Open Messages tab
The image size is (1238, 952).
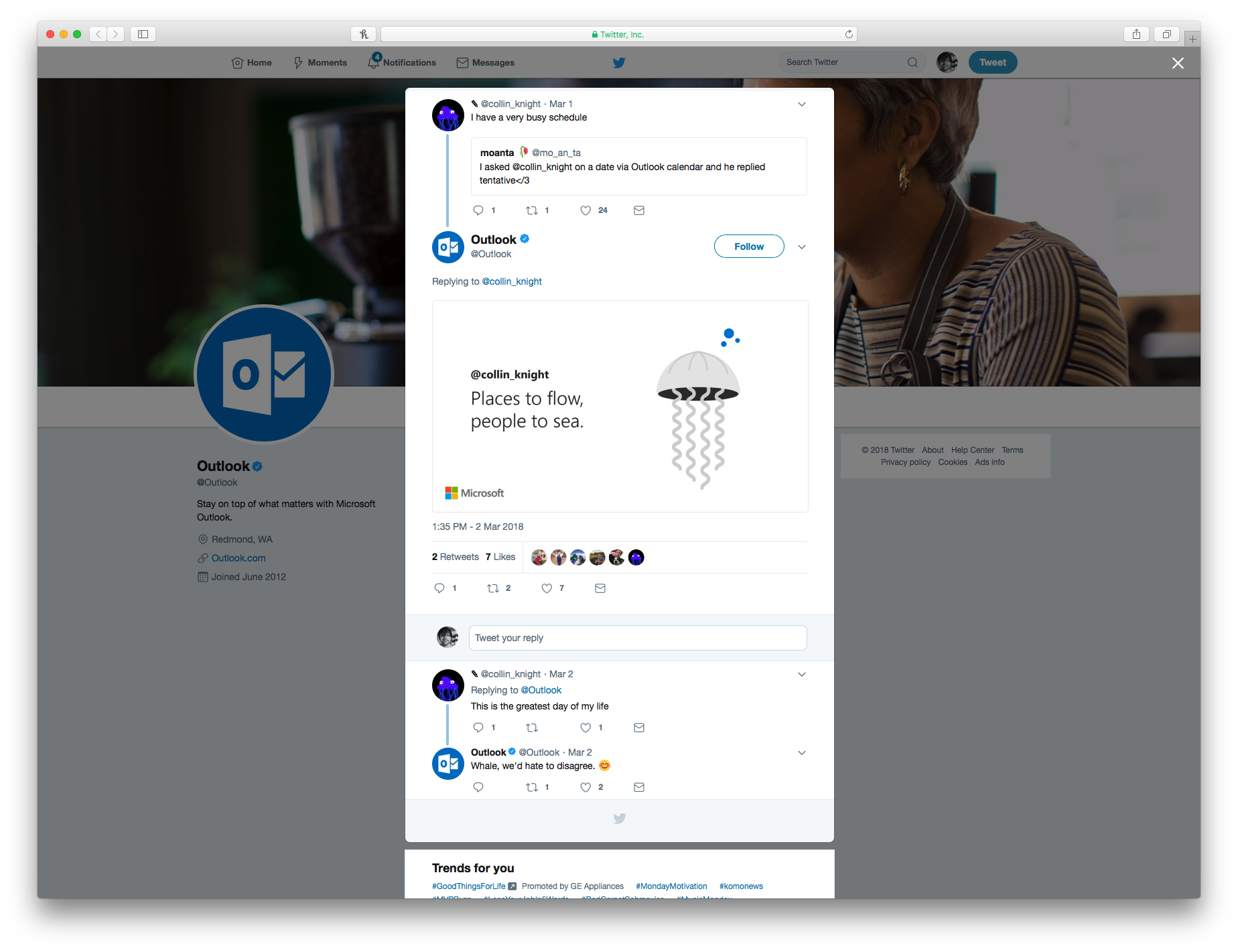(x=486, y=62)
